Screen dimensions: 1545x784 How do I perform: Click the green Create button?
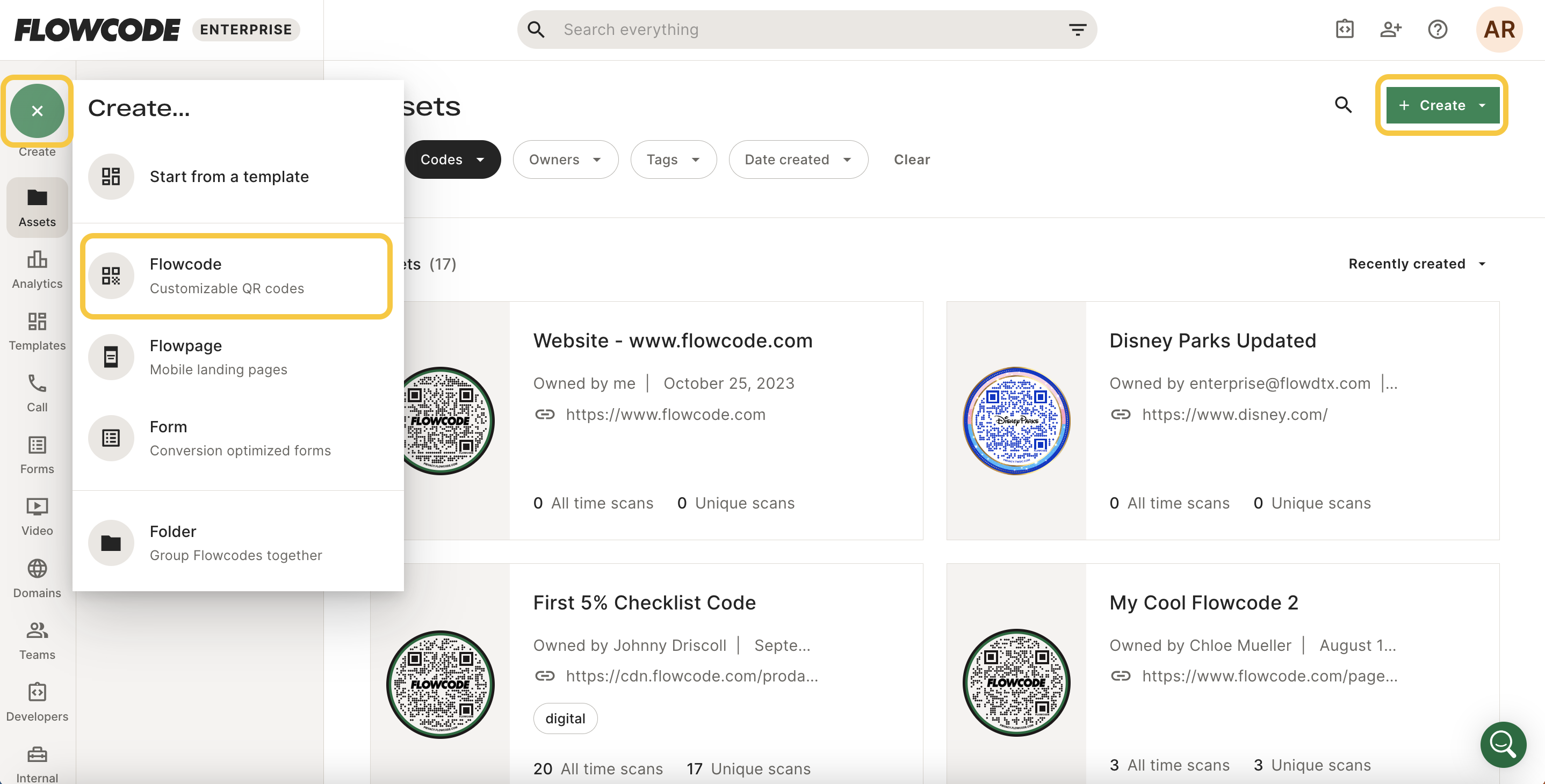[x=1441, y=105]
